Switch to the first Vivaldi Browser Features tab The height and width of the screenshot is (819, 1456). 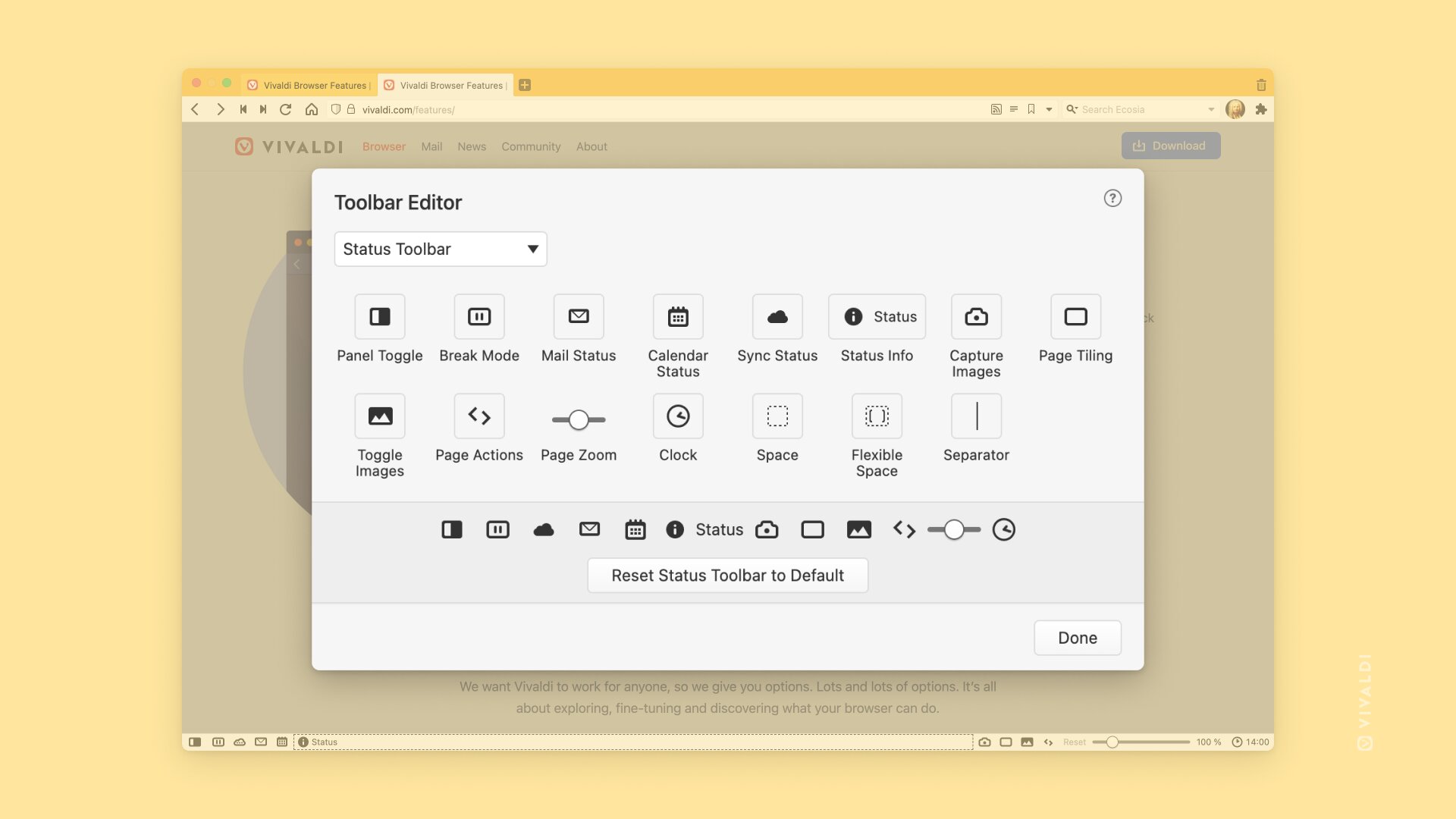pyautogui.click(x=309, y=85)
